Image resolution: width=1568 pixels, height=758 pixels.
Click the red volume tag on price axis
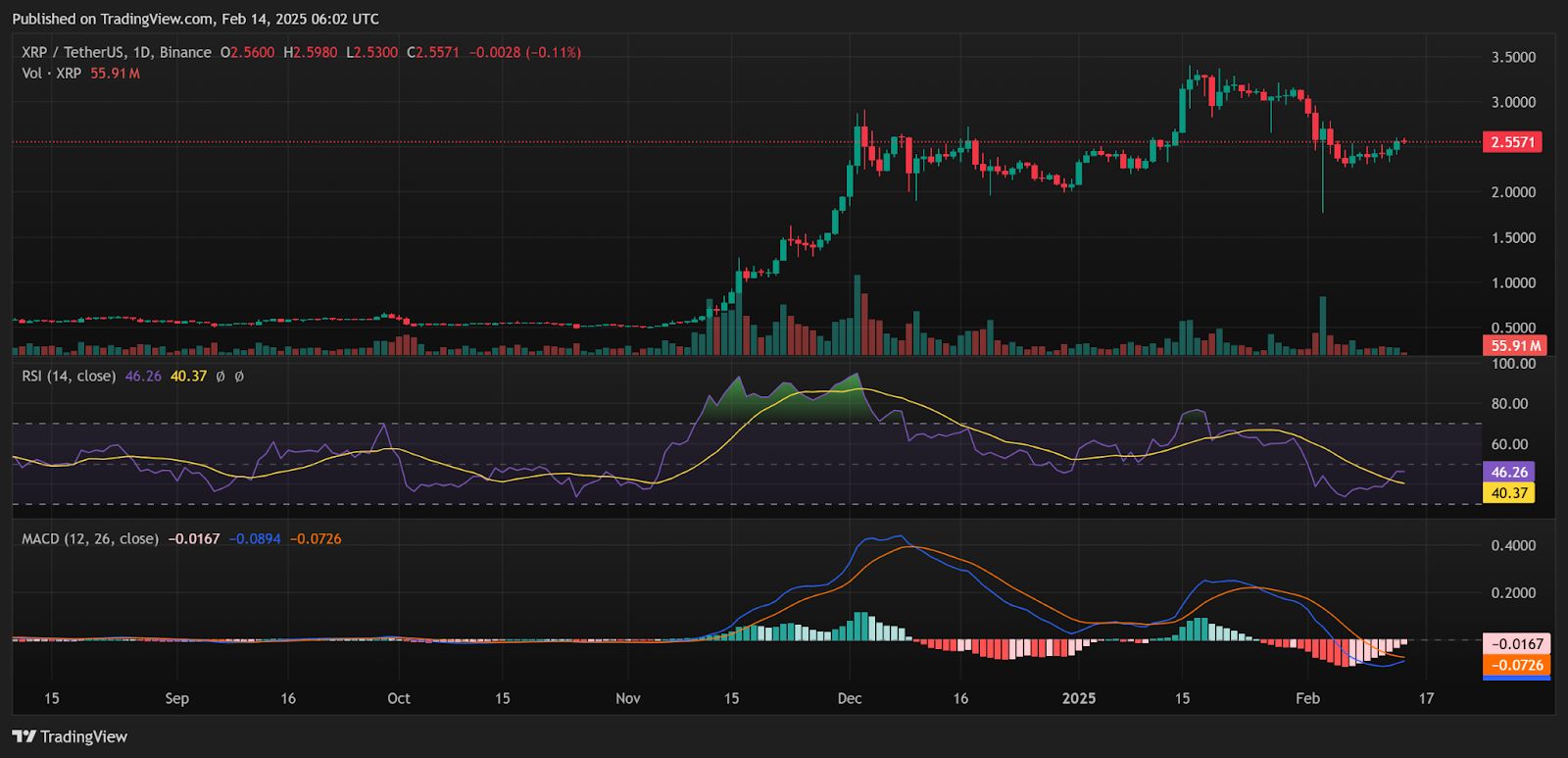pos(1515,345)
